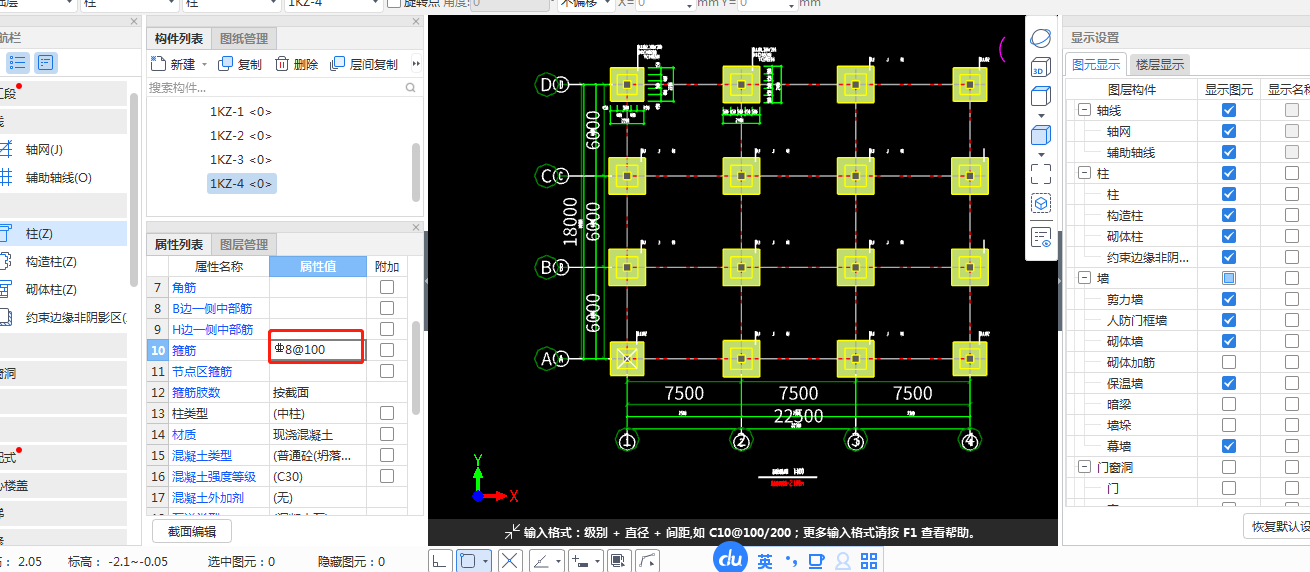Screen dimensions: 1310x572
Task: Click the search magnifier in component search
Action: coord(410,88)
